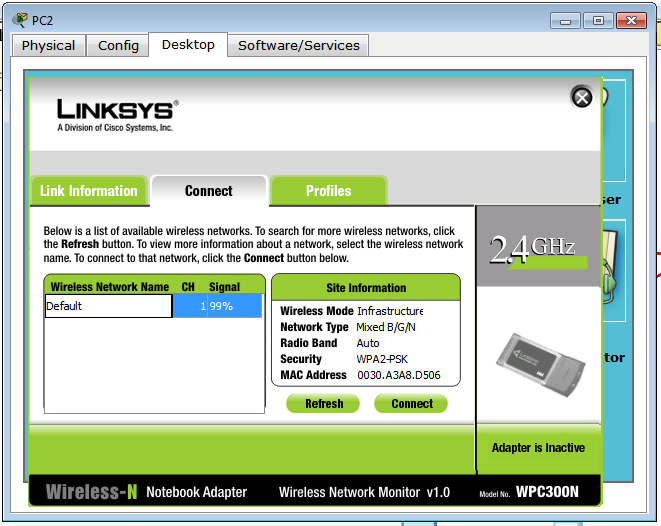This screenshot has width=661, height=526.
Task: Click the Adapter is Inactive status
Action: pyautogui.click(x=538, y=448)
